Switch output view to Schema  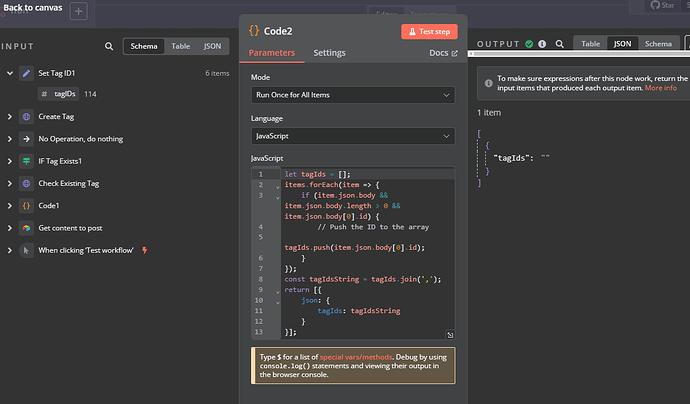[x=658, y=44]
